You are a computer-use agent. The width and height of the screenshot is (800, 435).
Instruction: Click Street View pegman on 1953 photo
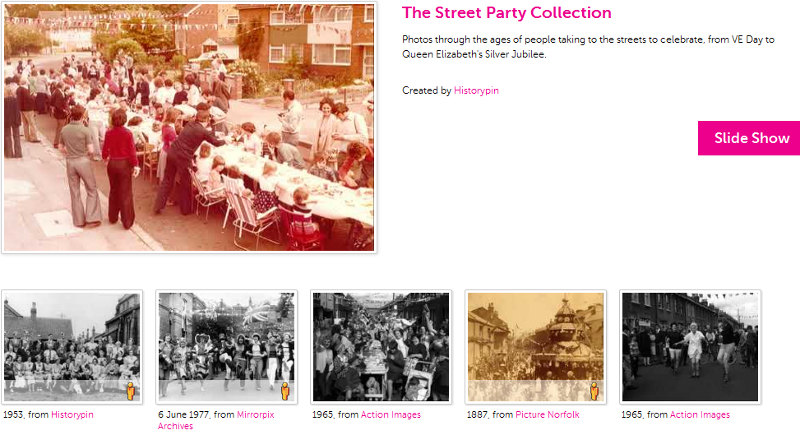(x=131, y=391)
